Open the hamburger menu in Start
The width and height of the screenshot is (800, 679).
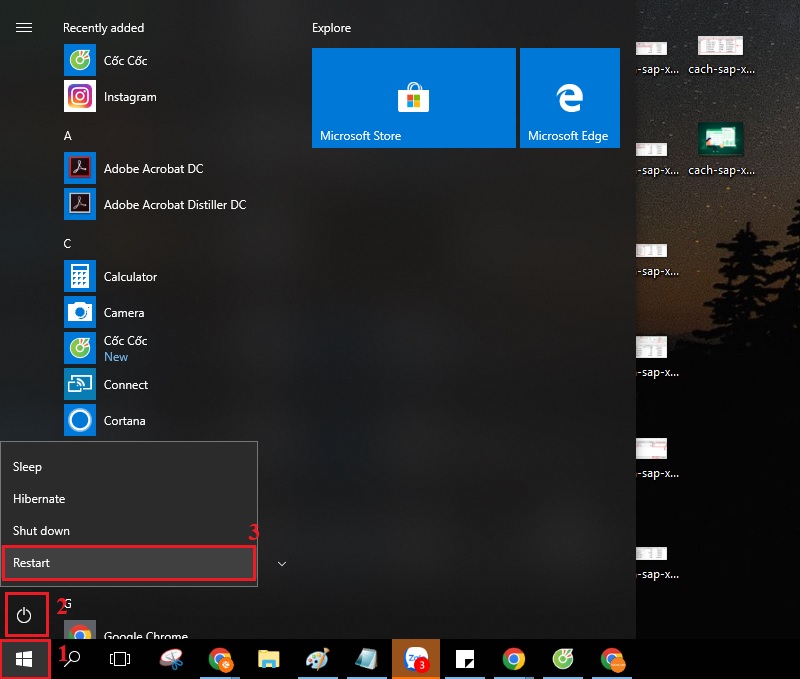pyautogui.click(x=24, y=28)
